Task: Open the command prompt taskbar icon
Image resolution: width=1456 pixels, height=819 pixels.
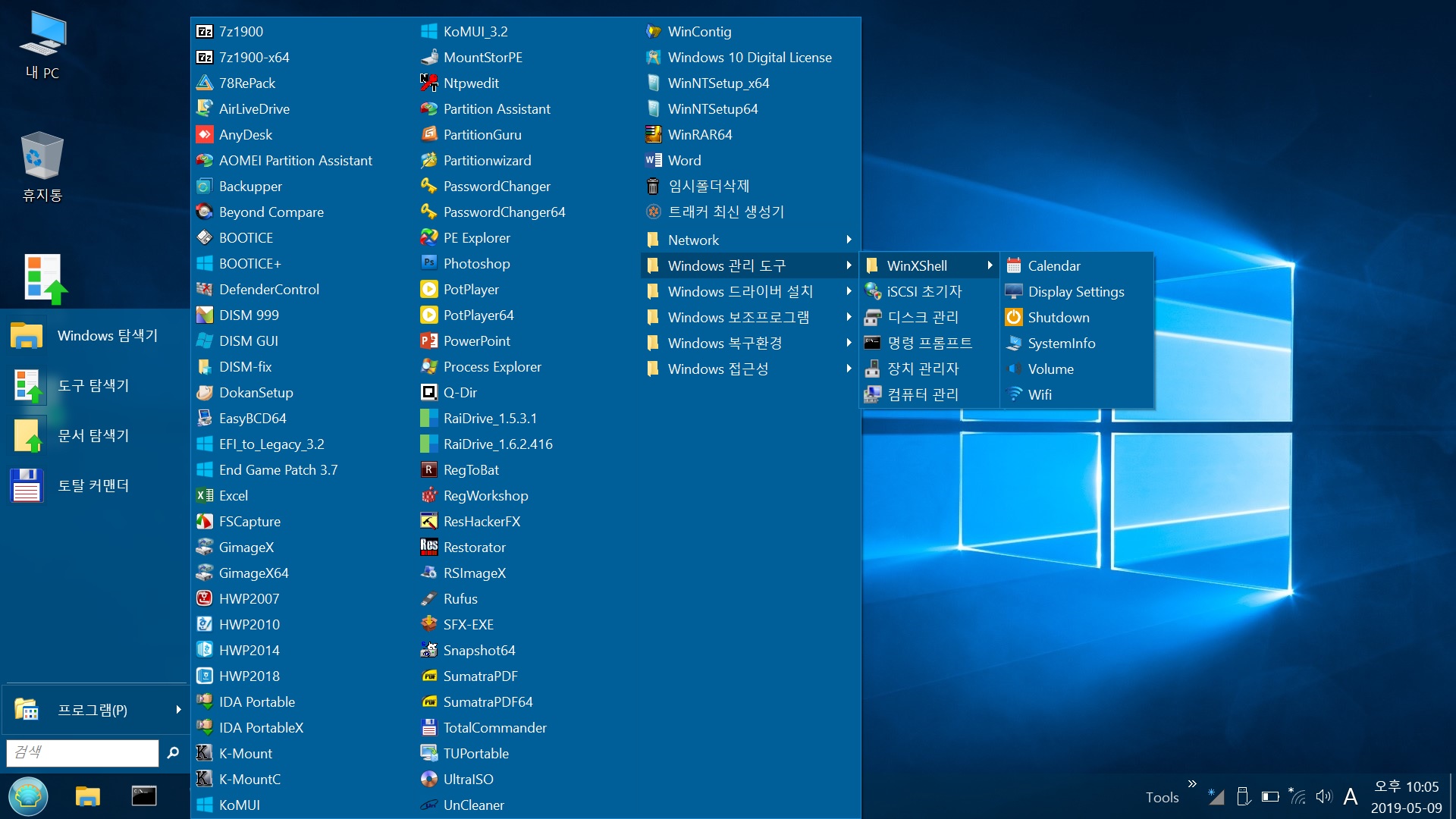Action: pyautogui.click(x=144, y=795)
